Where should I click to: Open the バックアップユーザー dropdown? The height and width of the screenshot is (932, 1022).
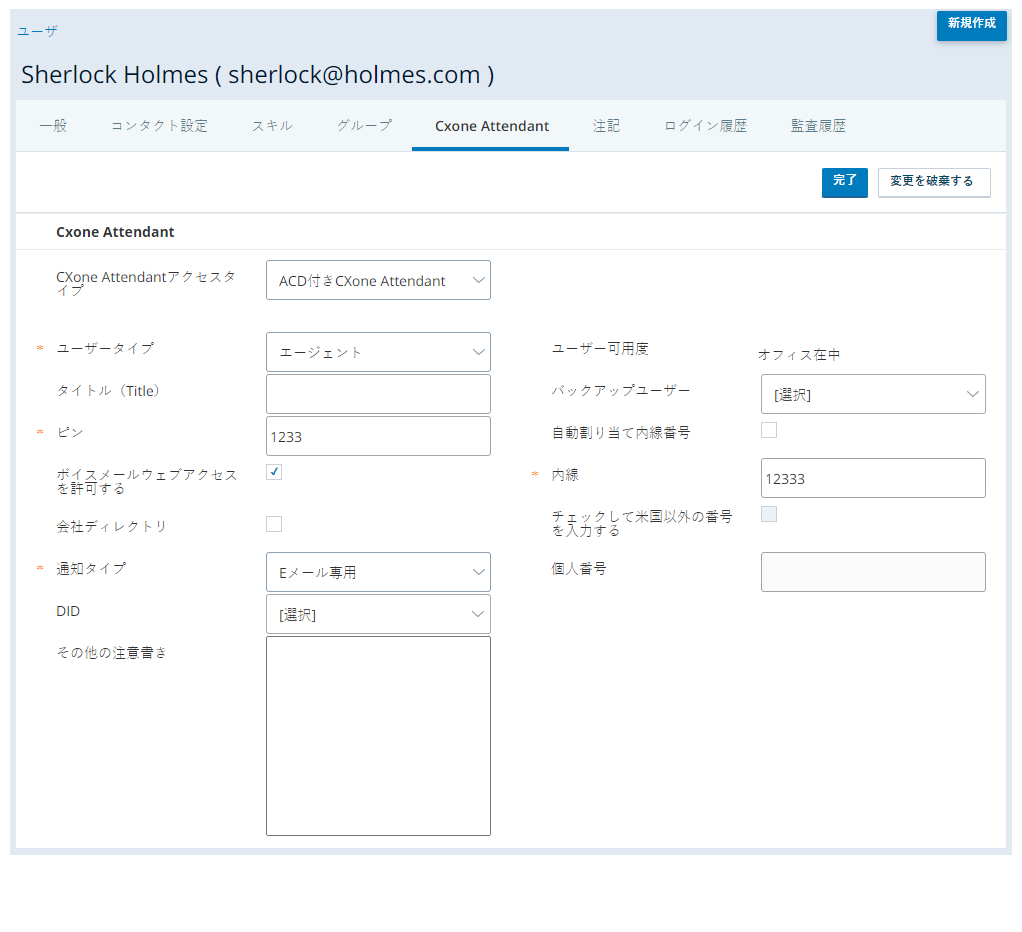click(873, 394)
